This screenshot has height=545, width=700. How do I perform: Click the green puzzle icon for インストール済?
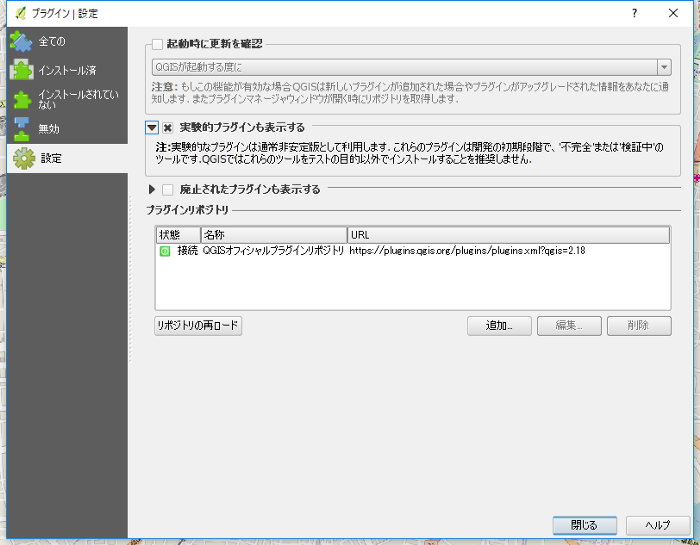[x=21, y=70]
